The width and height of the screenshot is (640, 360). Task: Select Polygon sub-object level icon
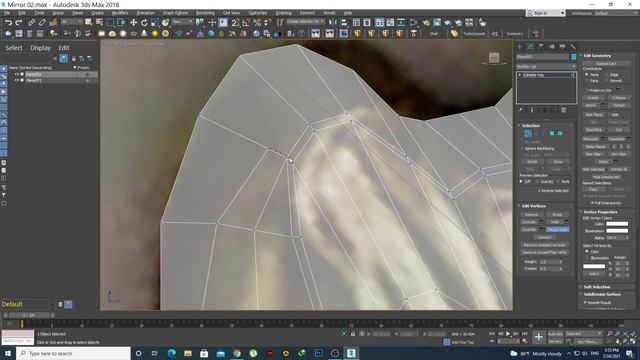552,133
